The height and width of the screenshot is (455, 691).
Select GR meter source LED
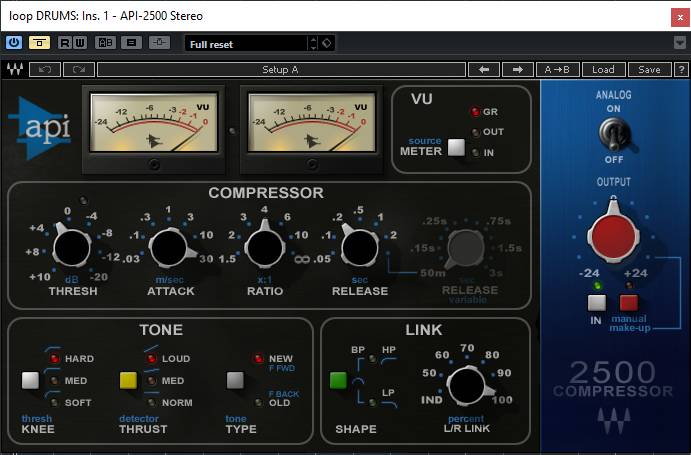(475, 112)
